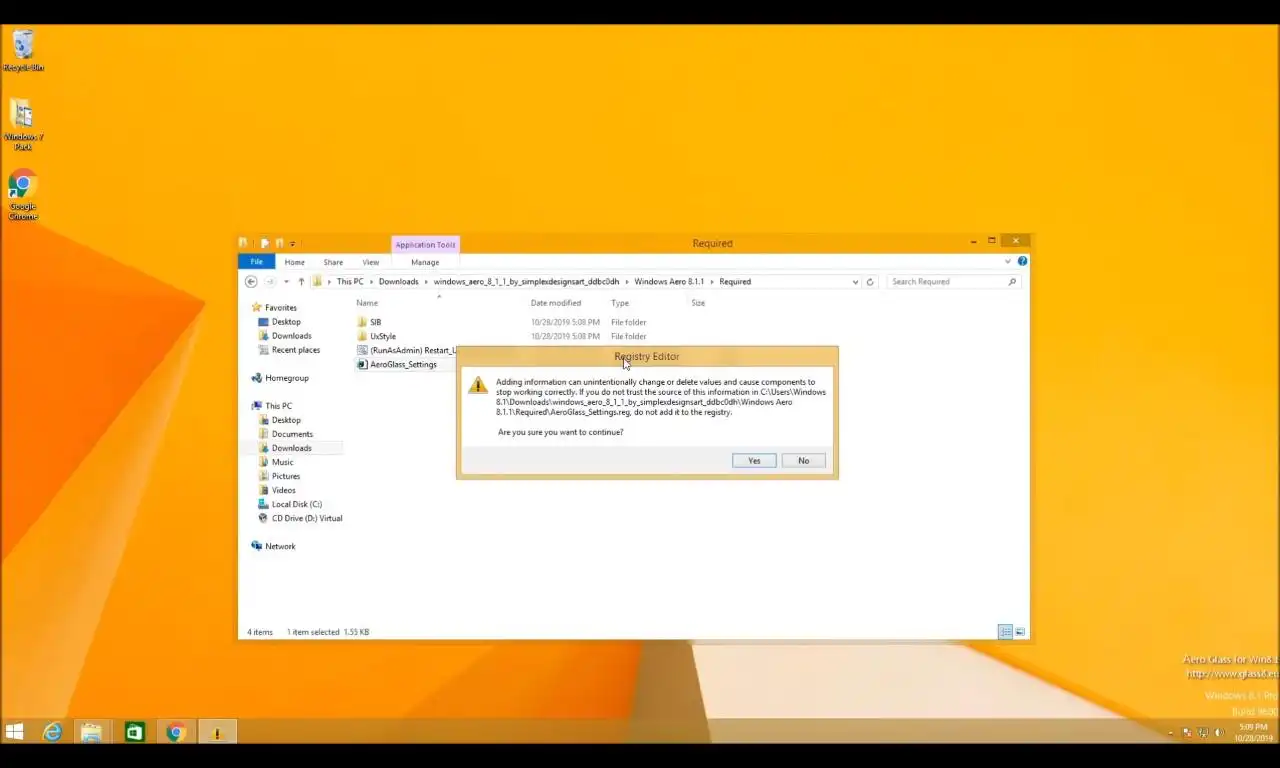Sort files by Date modified column
The width and height of the screenshot is (1280, 768).
click(x=556, y=303)
